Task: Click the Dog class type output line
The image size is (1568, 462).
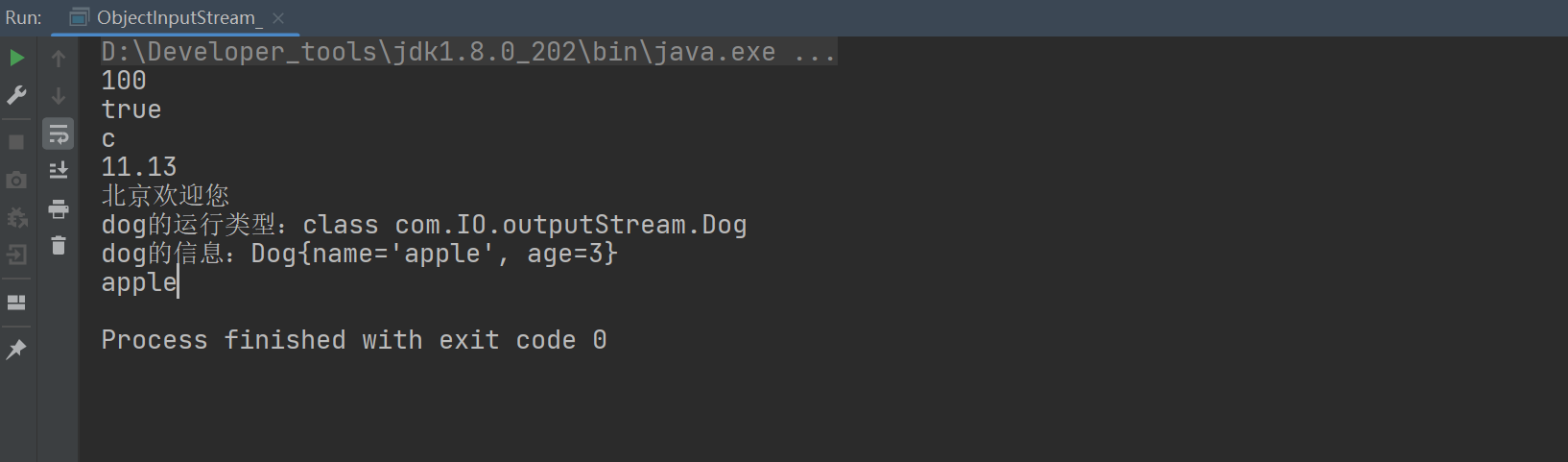Action: pyautogui.click(x=423, y=225)
